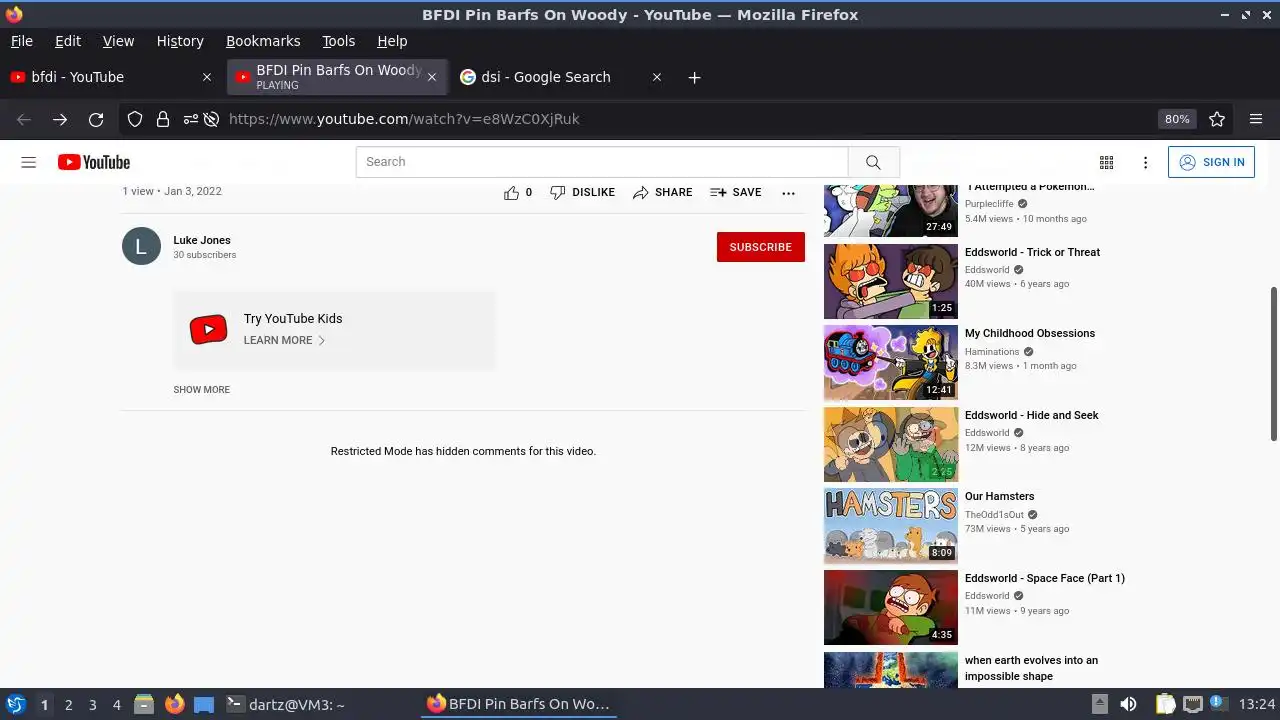The image size is (1280, 720).
Task: Open the YouTube hamburger guide menu
Action: pyautogui.click(x=29, y=162)
